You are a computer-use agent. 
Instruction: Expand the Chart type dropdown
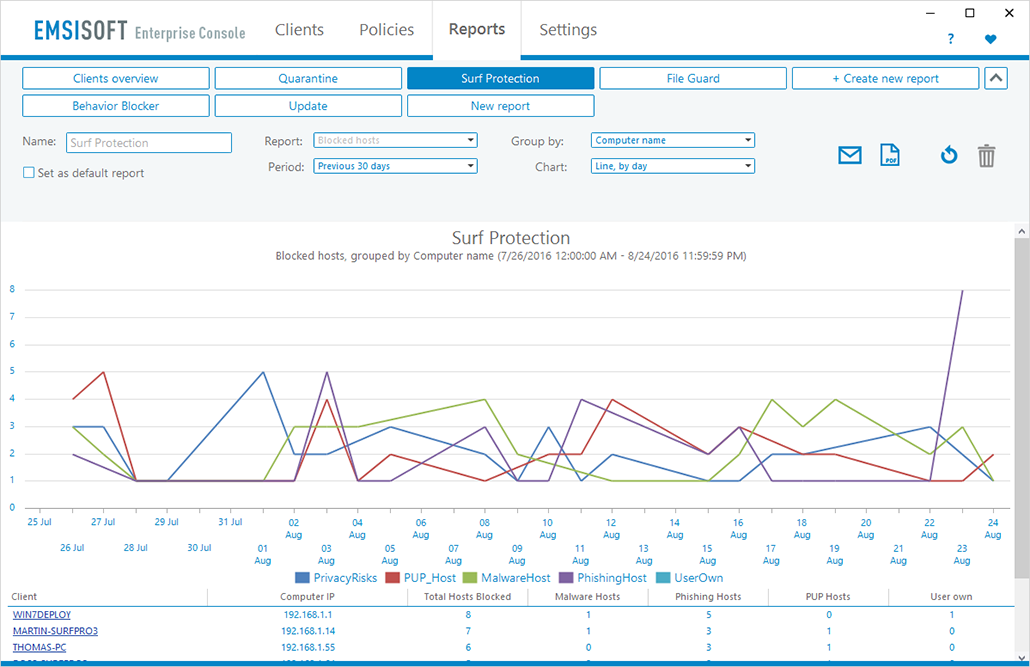tap(673, 166)
